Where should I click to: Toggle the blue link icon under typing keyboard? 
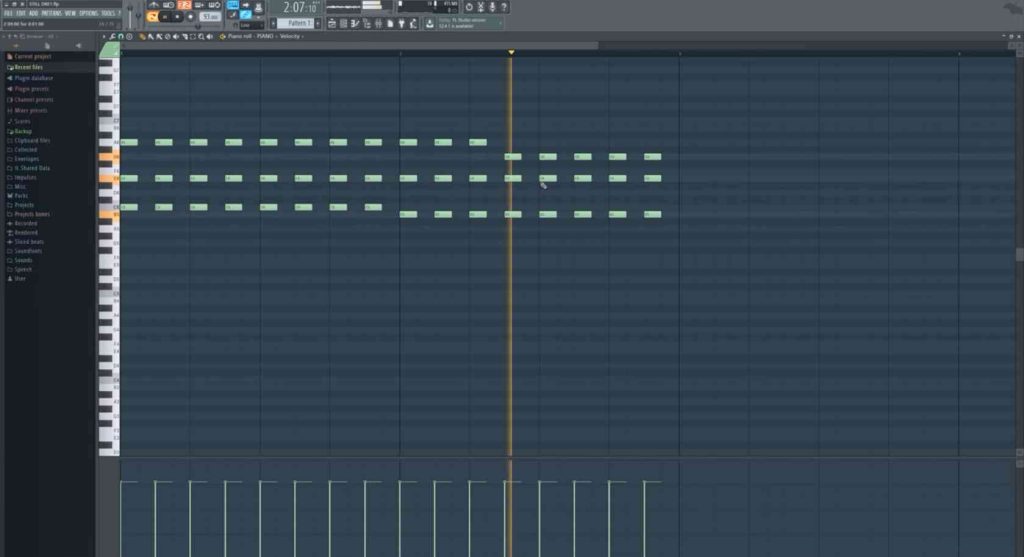coord(246,14)
